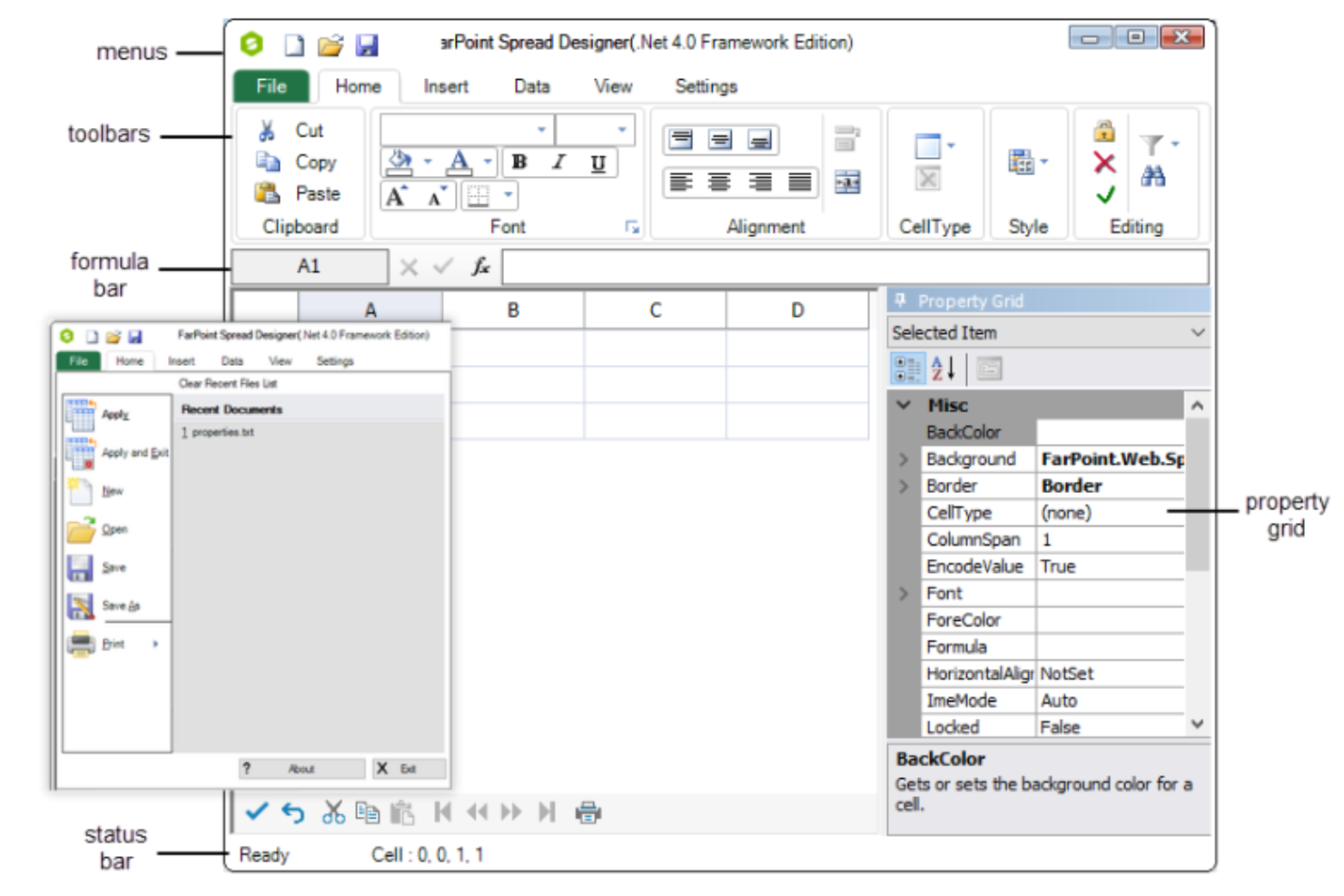
Task: Click the binoculars Find icon
Action: click(1153, 176)
